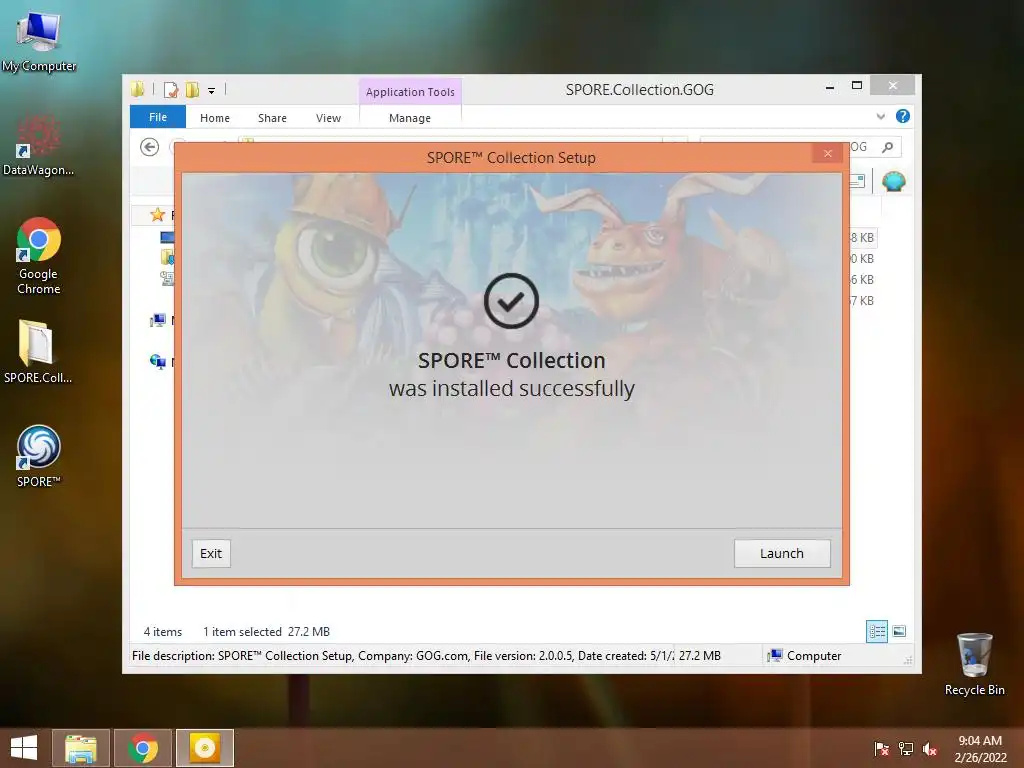The height and width of the screenshot is (768, 1024).
Task: Open the View ribbon tab
Action: click(328, 118)
